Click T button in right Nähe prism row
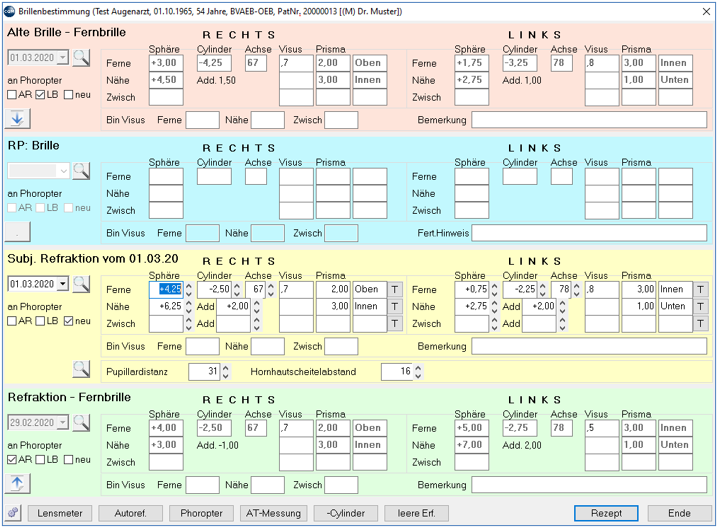 [395, 306]
